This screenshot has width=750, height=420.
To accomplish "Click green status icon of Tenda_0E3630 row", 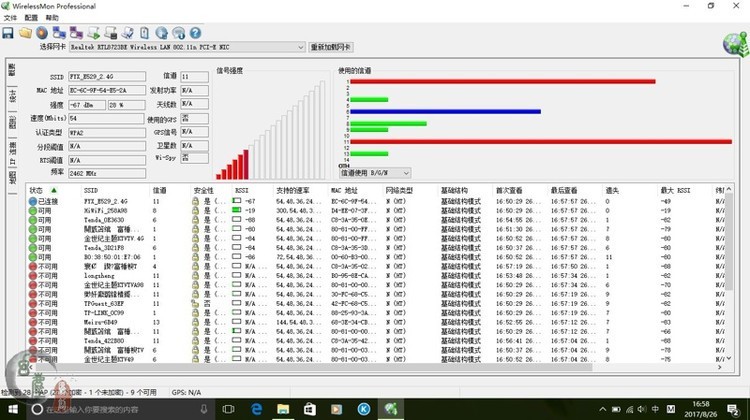I will point(33,220).
